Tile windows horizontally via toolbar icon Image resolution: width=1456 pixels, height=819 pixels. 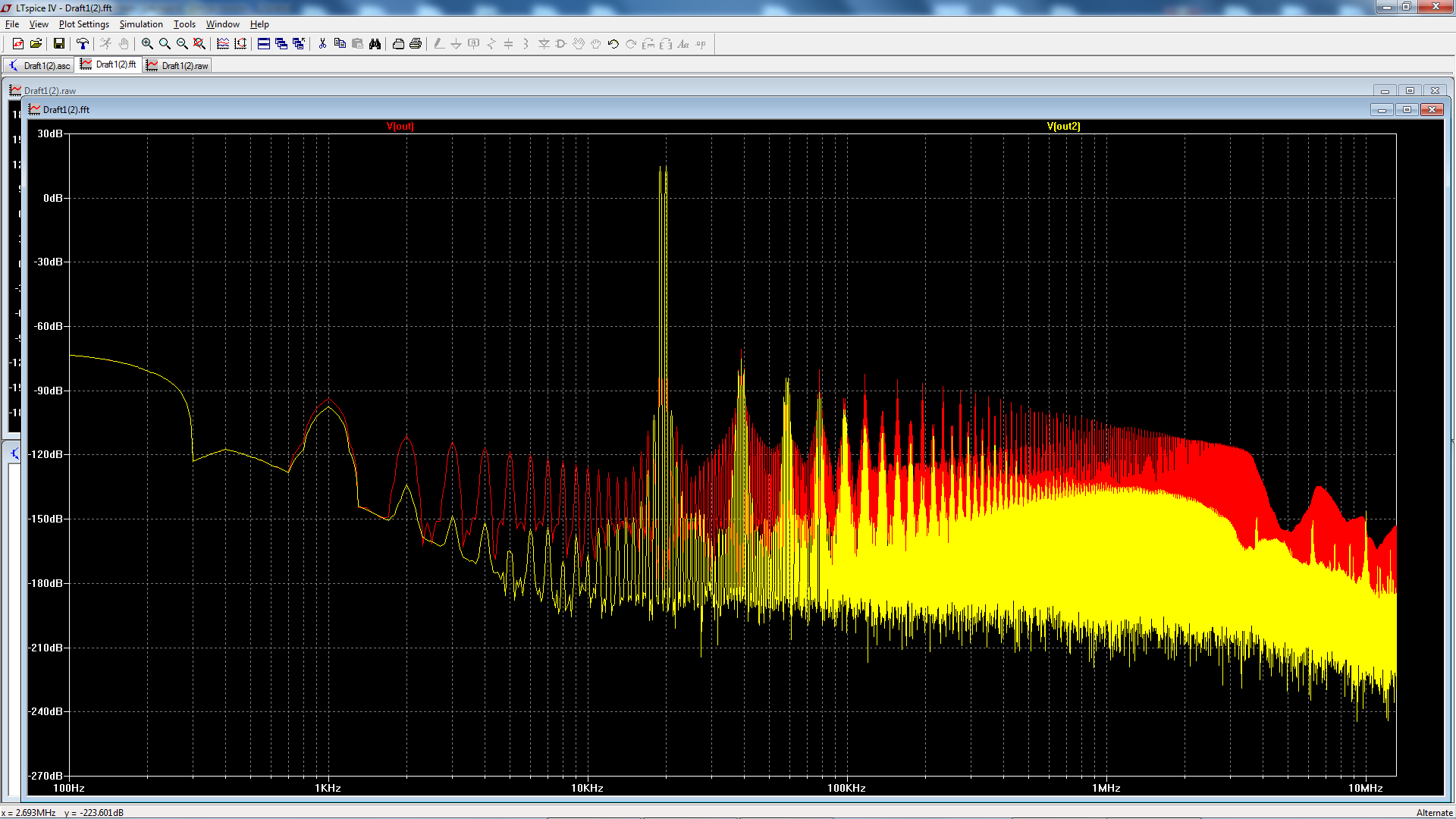(264, 44)
